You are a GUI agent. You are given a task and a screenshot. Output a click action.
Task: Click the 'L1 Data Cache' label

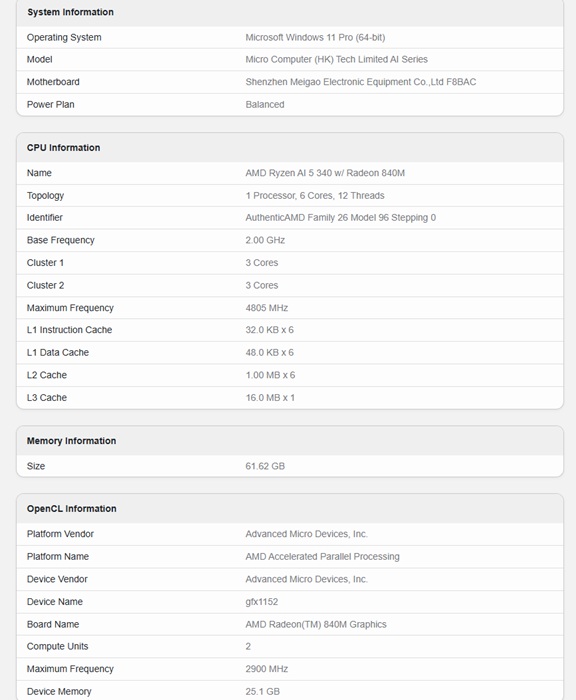pos(58,353)
